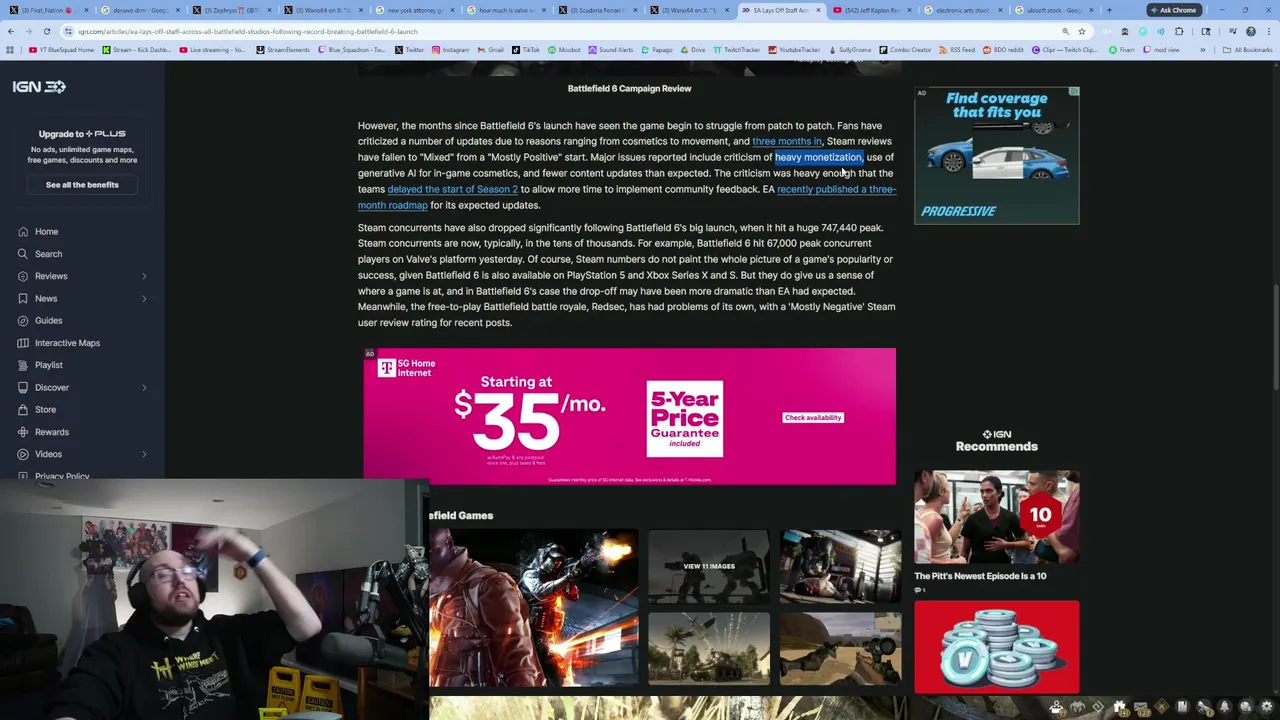Open the V-Bucks coins thumbnail
Viewport: 1280px width, 720px height.
click(x=997, y=647)
